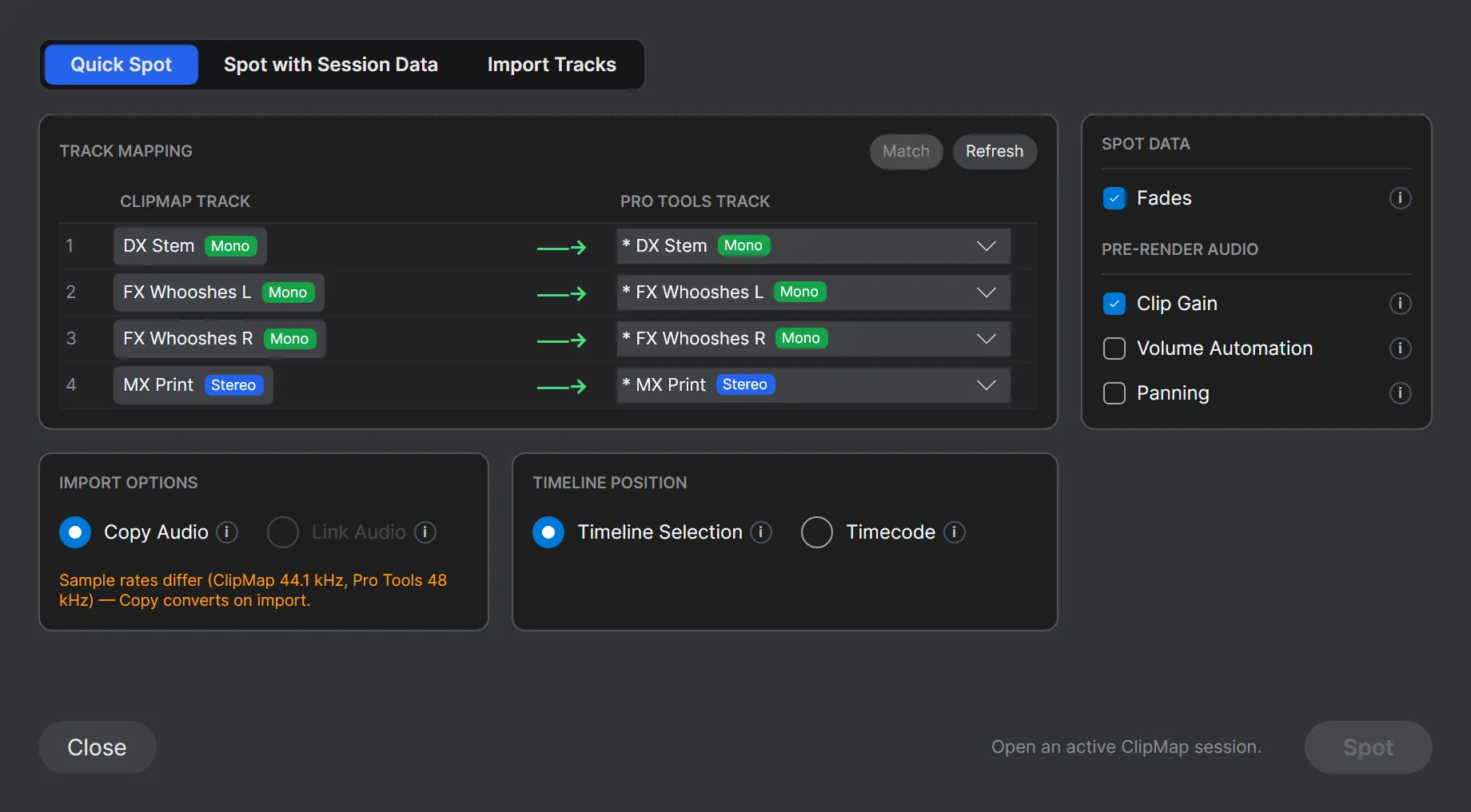Switch to Spot with Session Data tab
The image size is (1471, 812).
[331, 65]
